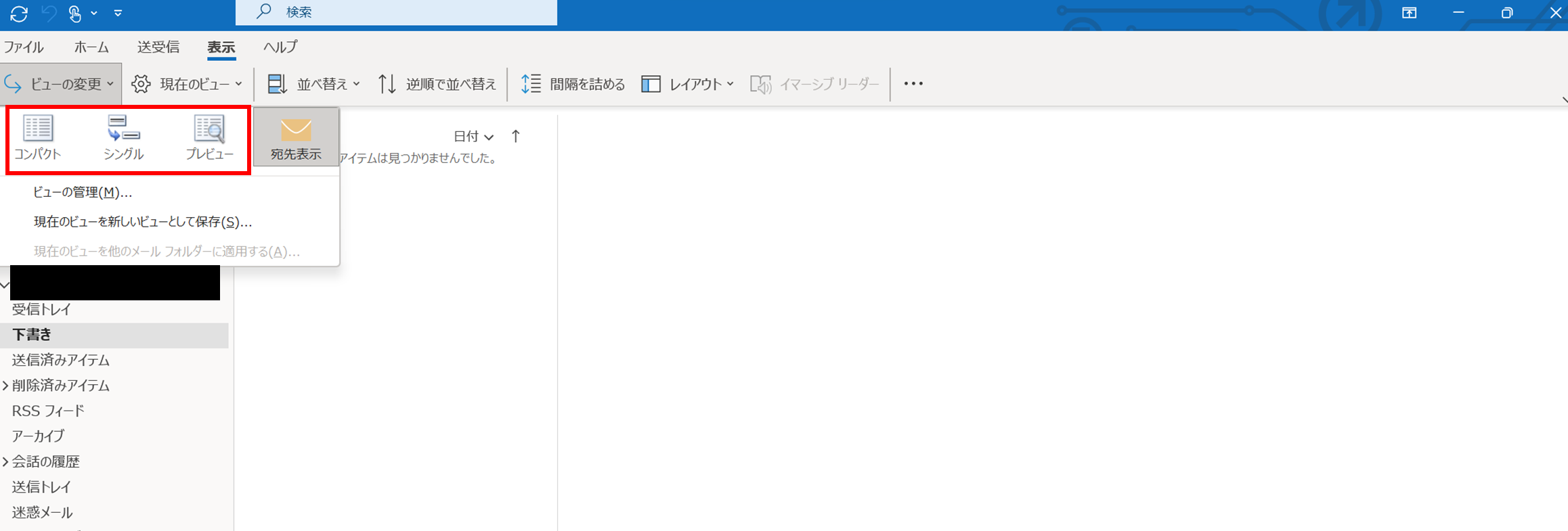Image resolution: width=1568 pixels, height=531 pixels.
Task: Choose the 宛先表示 envelope view
Action: [x=296, y=138]
